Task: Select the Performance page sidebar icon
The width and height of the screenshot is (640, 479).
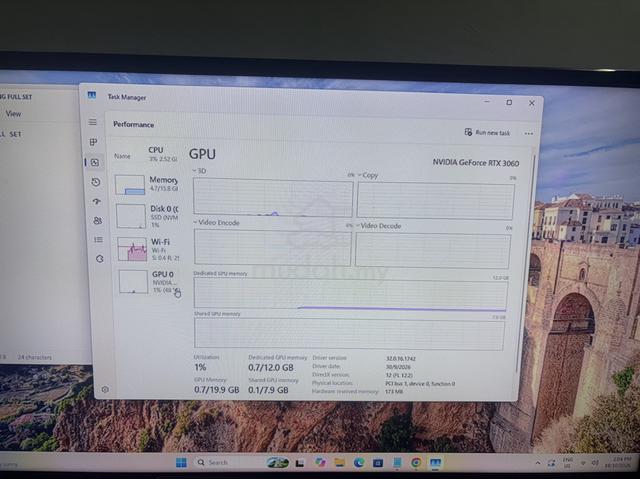Action: (95, 162)
